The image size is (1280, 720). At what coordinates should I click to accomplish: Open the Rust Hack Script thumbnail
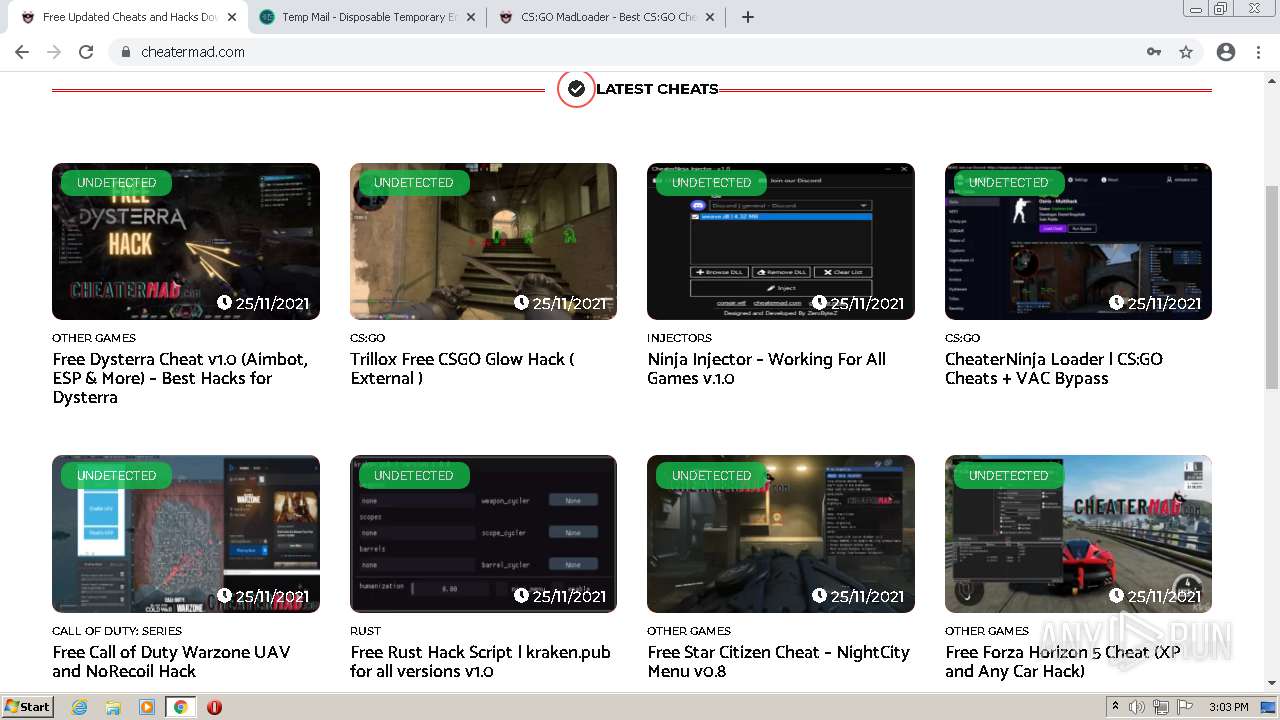483,534
